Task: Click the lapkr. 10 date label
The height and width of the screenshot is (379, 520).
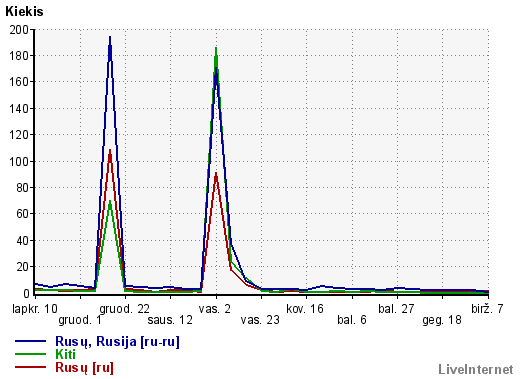Action: pos(35,309)
